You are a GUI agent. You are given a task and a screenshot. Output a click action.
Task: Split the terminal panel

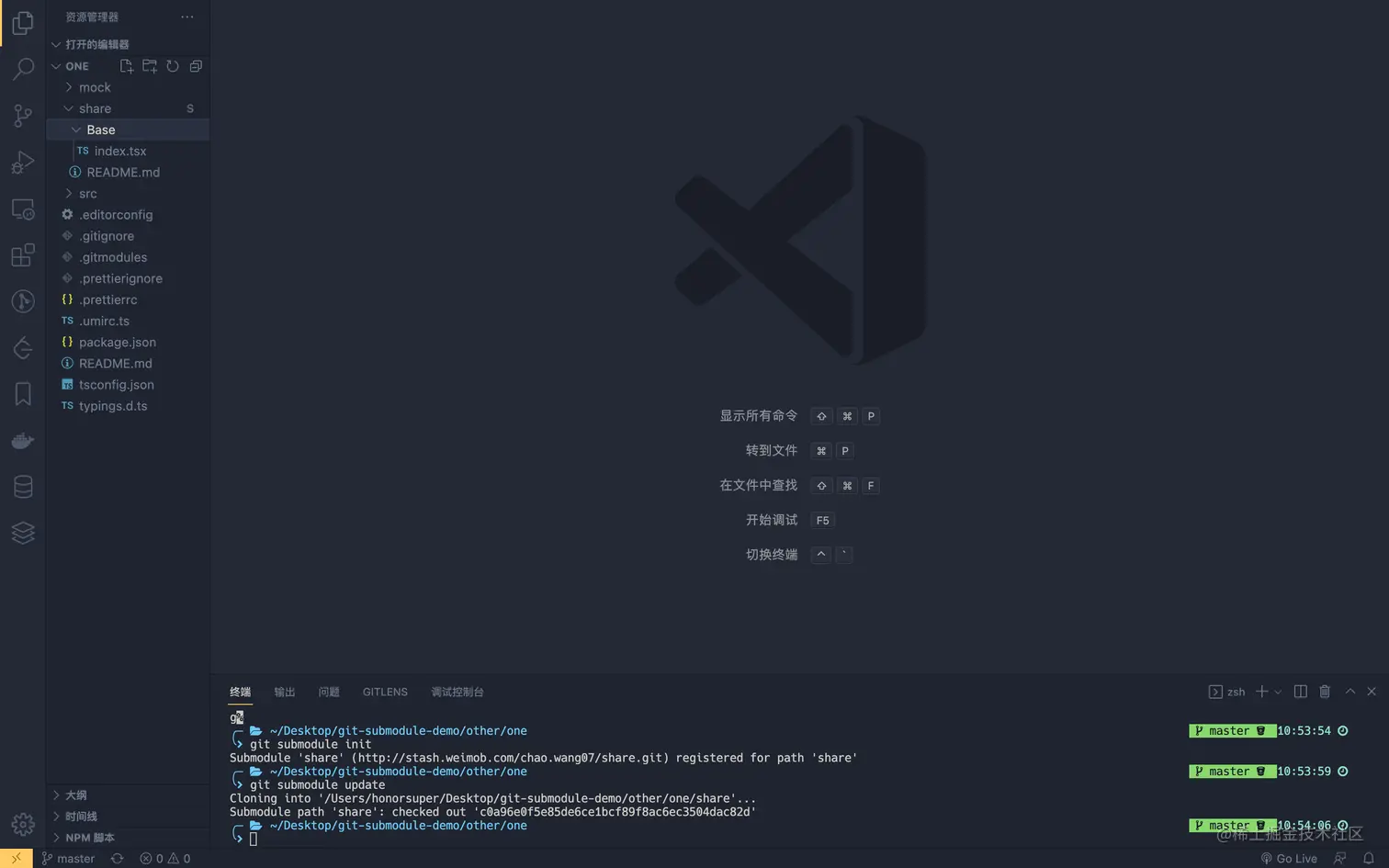1301,692
